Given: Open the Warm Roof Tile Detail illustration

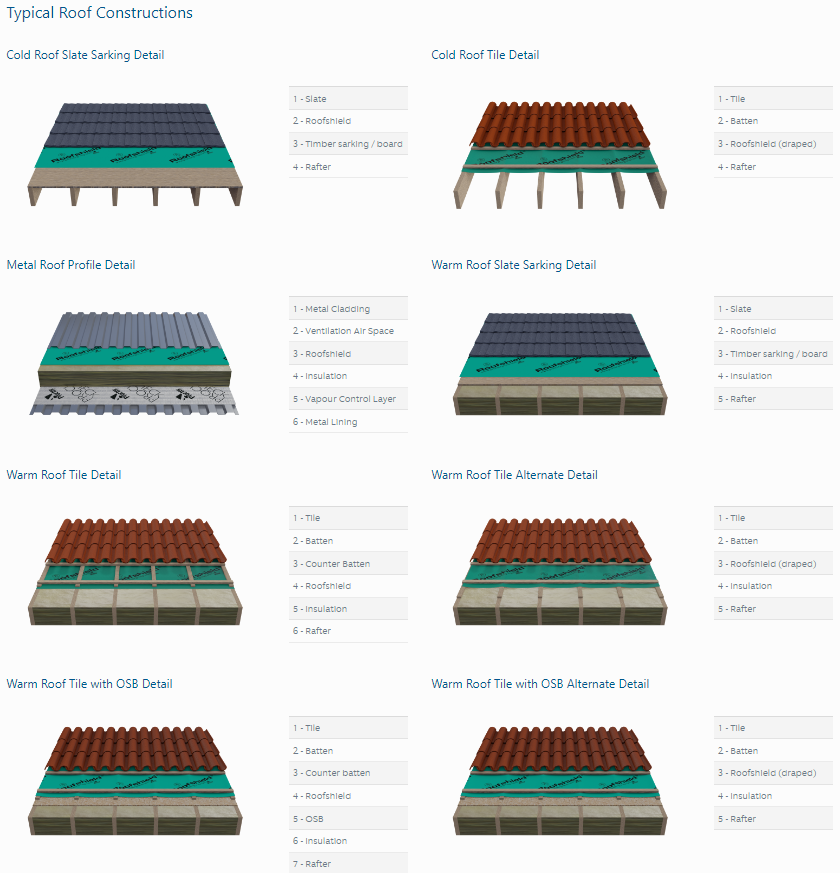Looking at the screenshot, I should click(134, 573).
